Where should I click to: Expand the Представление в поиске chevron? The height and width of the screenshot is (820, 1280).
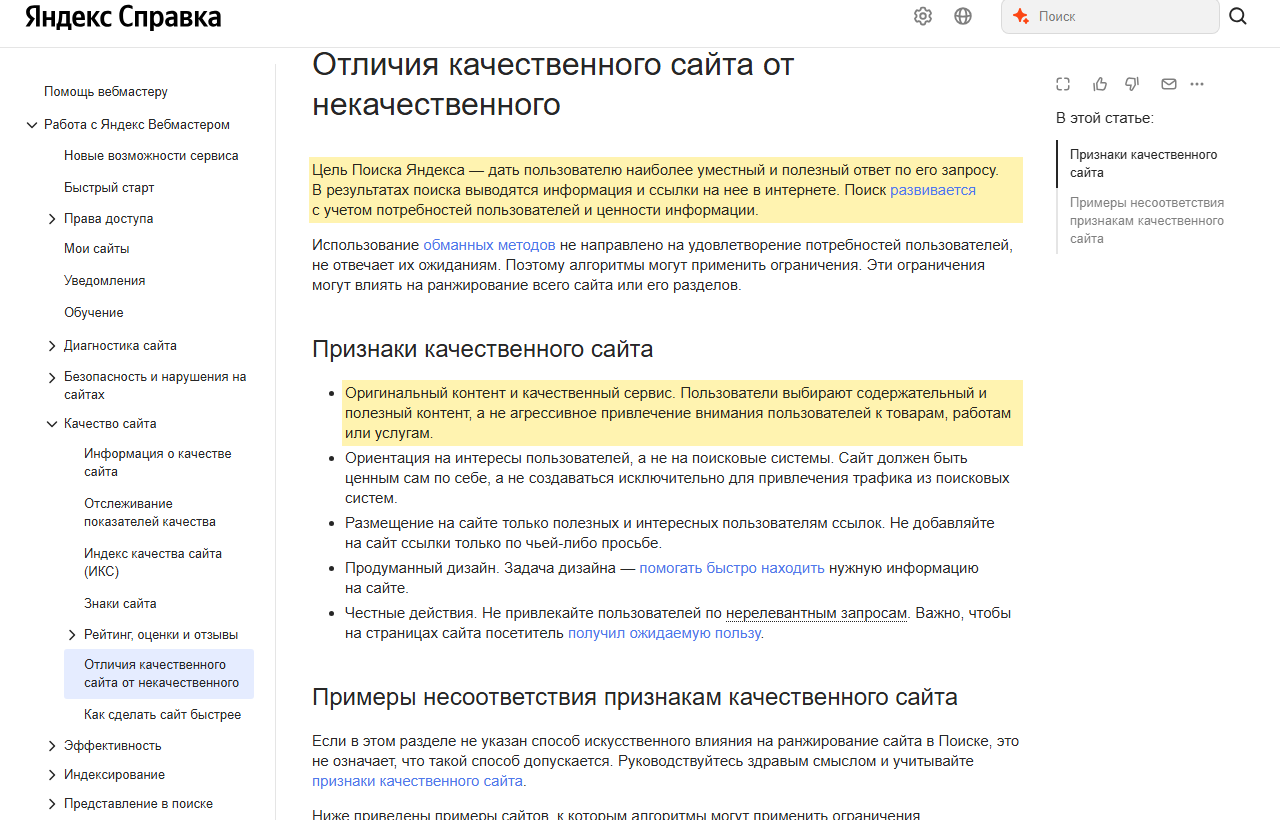(x=52, y=804)
